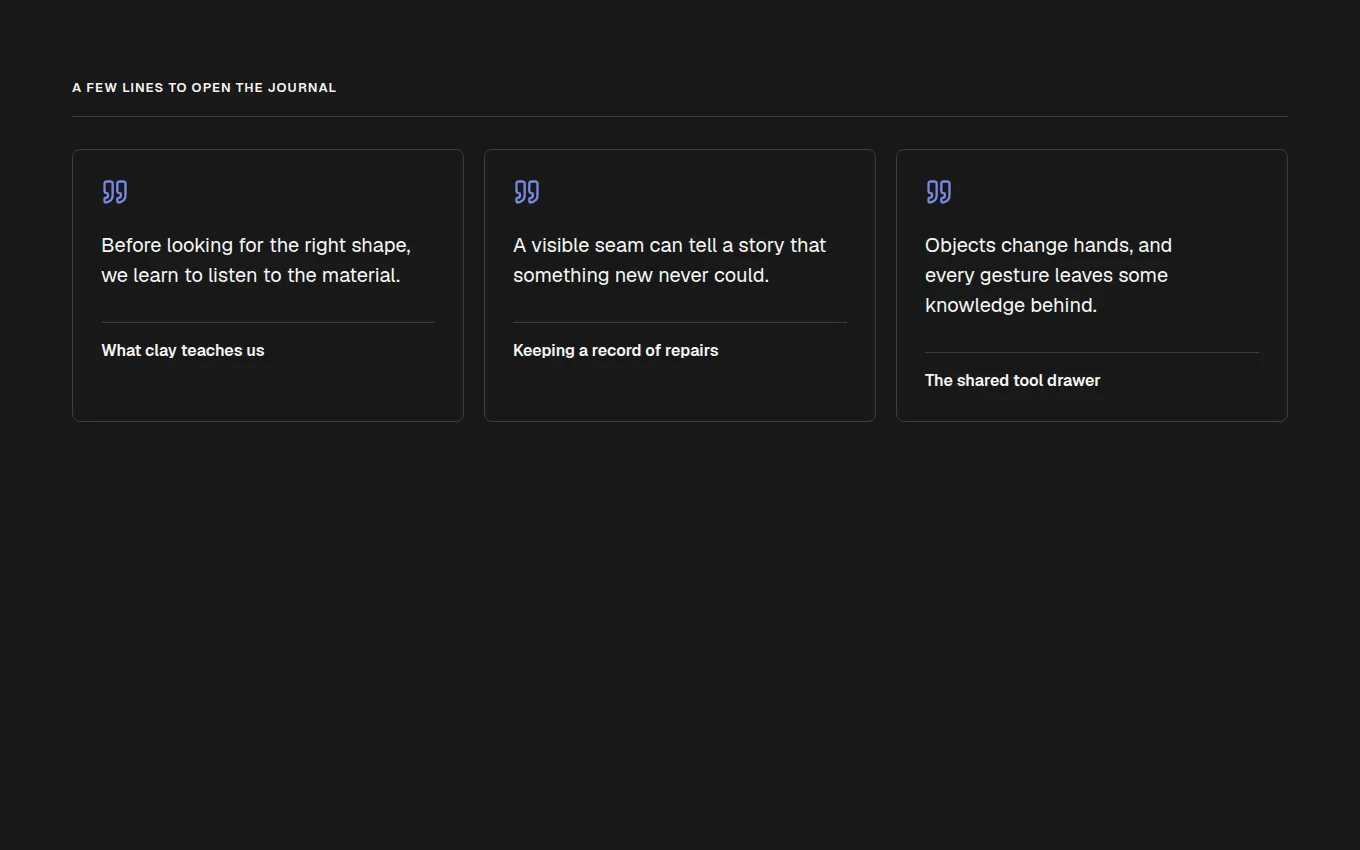Click divider line above "What clay teaches us"
Image resolution: width=1360 pixels, height=850 pixels.
click(268, 322)
